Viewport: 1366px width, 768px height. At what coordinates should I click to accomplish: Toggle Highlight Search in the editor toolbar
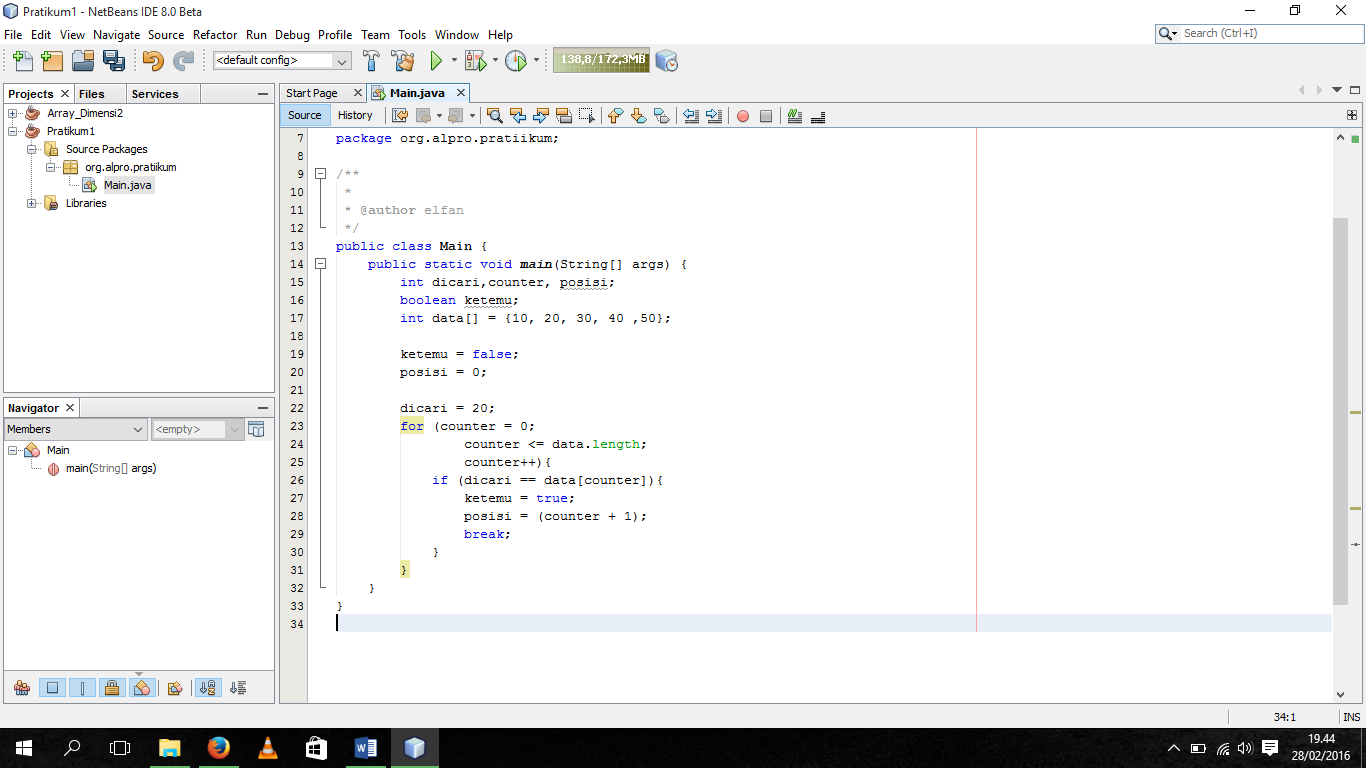561,116
